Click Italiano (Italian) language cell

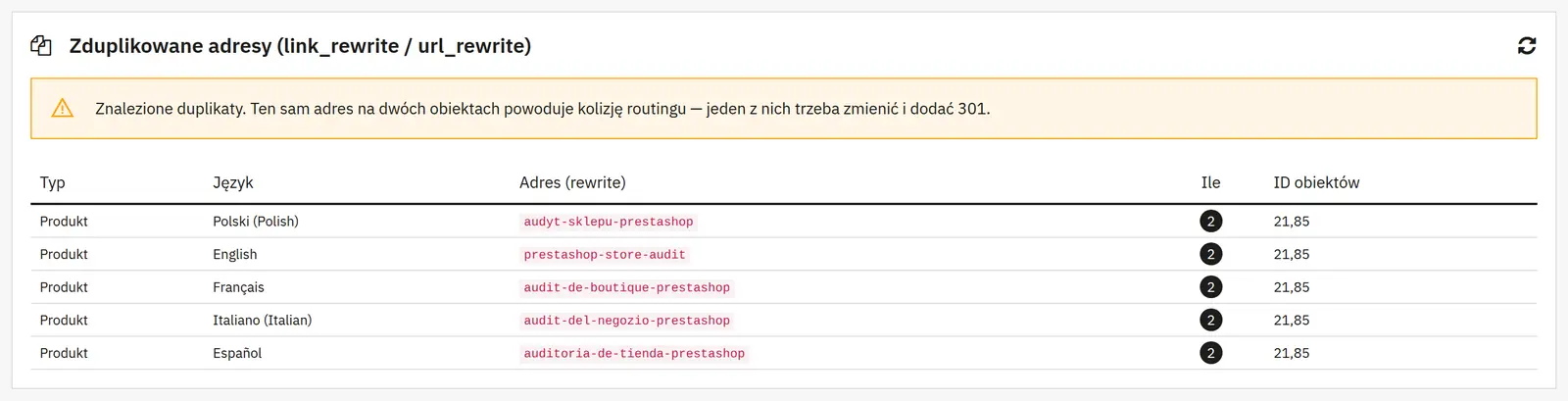coord(263,320)
